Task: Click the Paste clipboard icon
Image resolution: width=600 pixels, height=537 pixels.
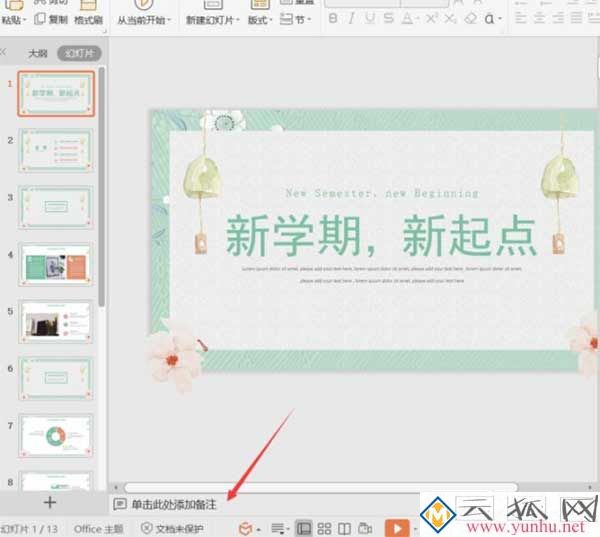Action: [14, 5]
